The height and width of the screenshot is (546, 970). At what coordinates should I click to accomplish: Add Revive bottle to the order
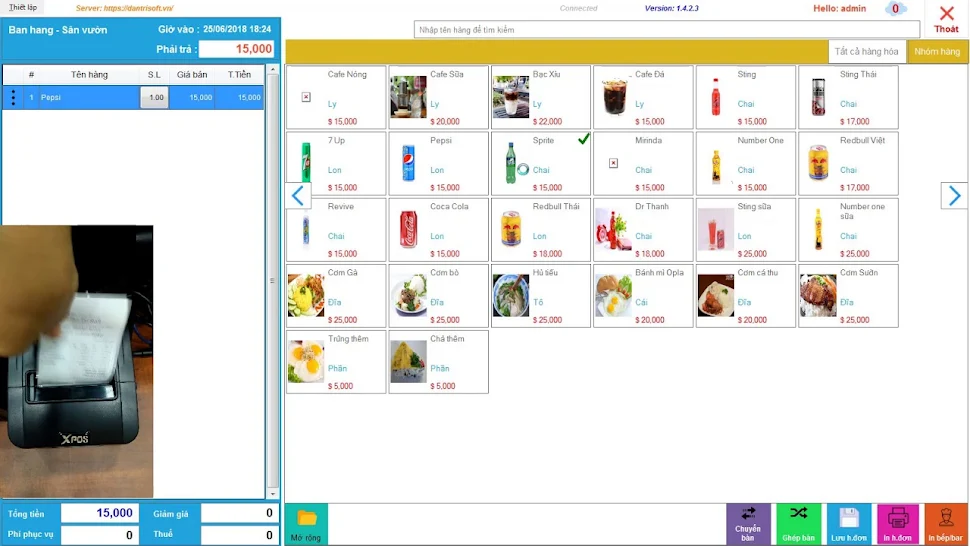(337, 229)
